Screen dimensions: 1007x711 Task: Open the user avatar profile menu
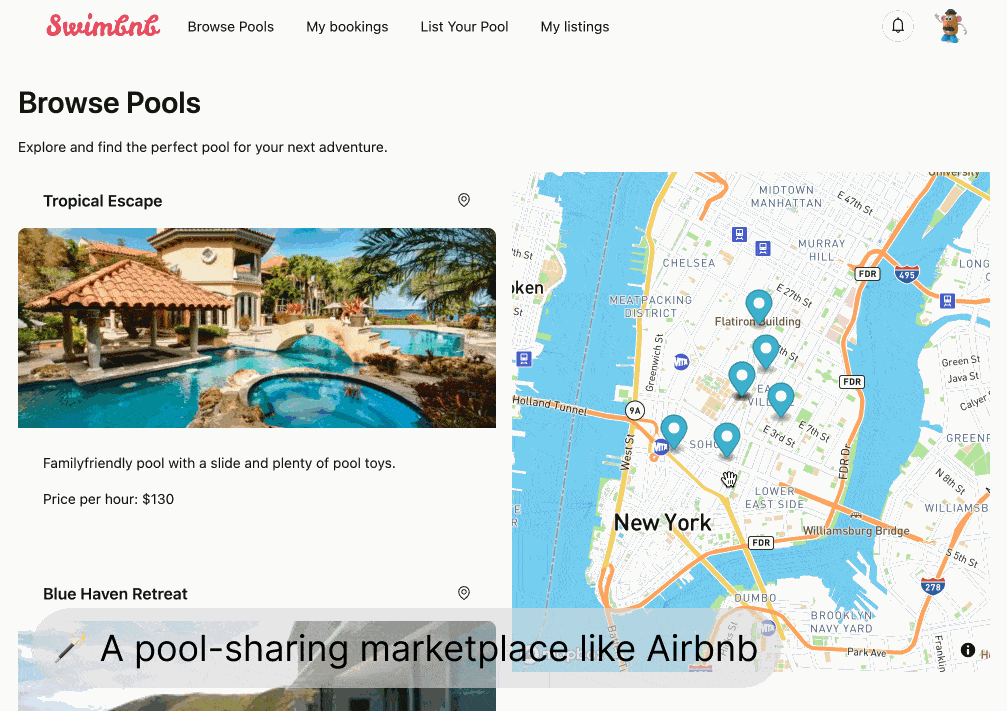pos(951,26)
